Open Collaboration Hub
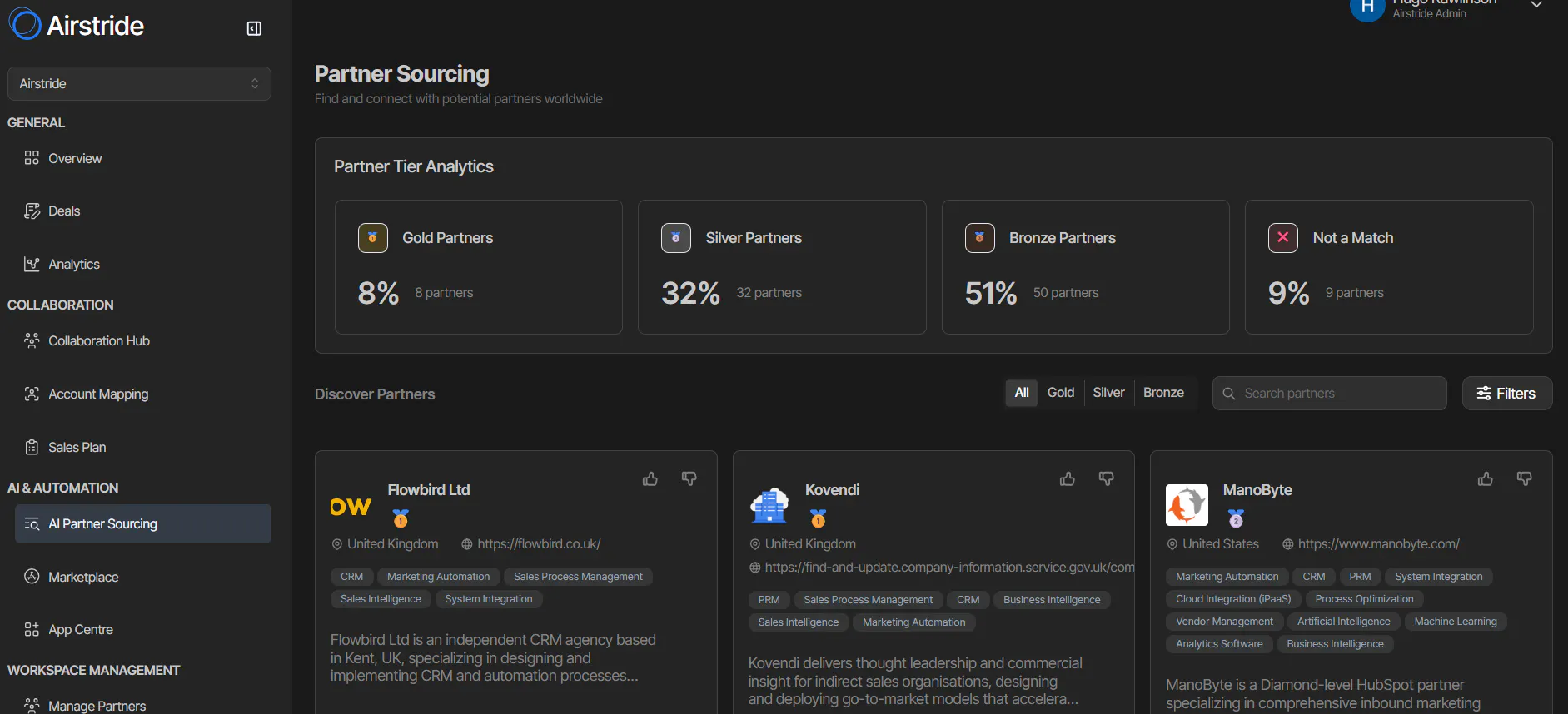The height and width of the screenshot is (714, 1568). coord(99,341)
